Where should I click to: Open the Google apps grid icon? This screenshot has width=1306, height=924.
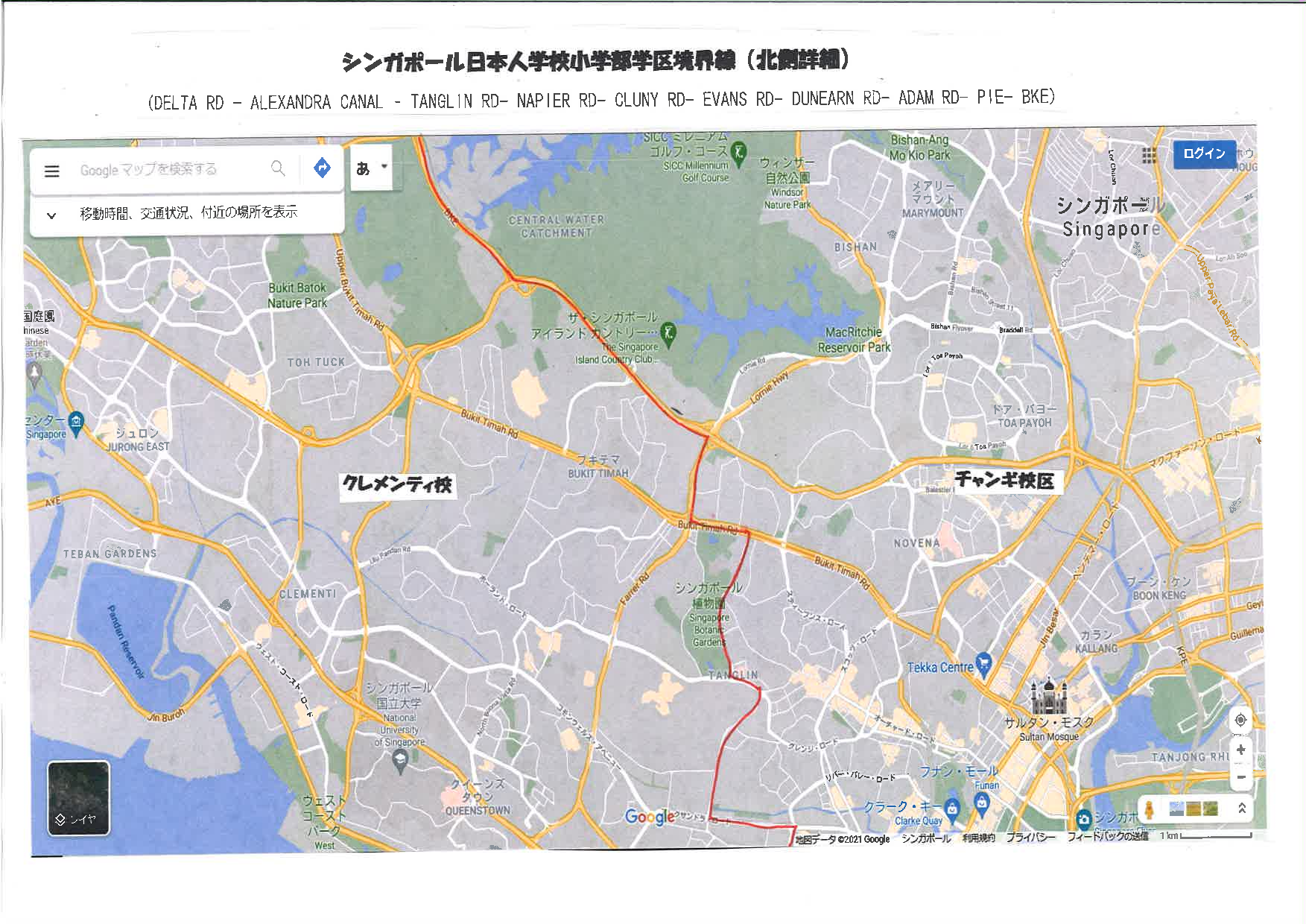tap(1150, 155)
